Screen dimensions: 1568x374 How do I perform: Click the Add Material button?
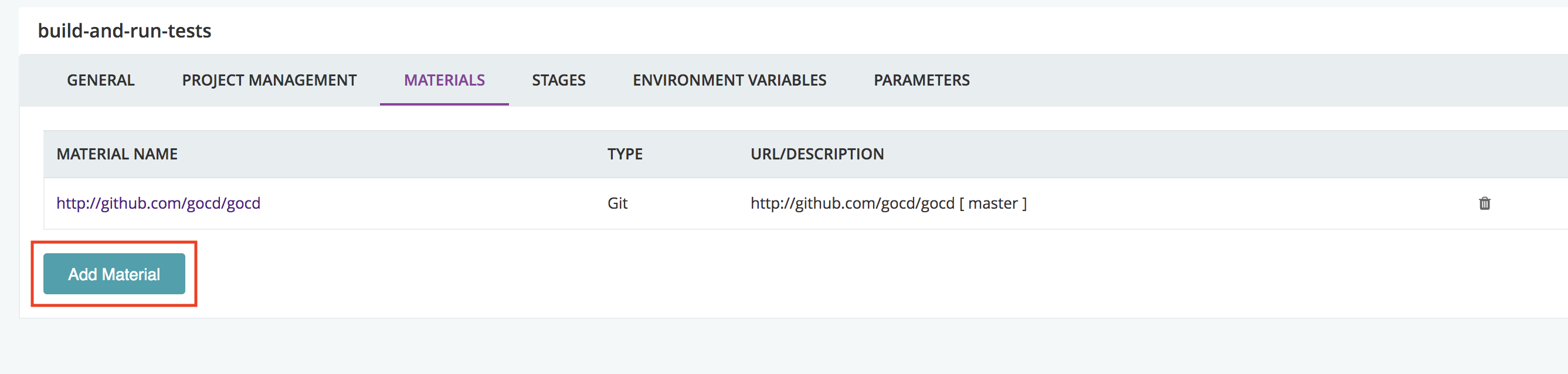(x=114, y=274)
